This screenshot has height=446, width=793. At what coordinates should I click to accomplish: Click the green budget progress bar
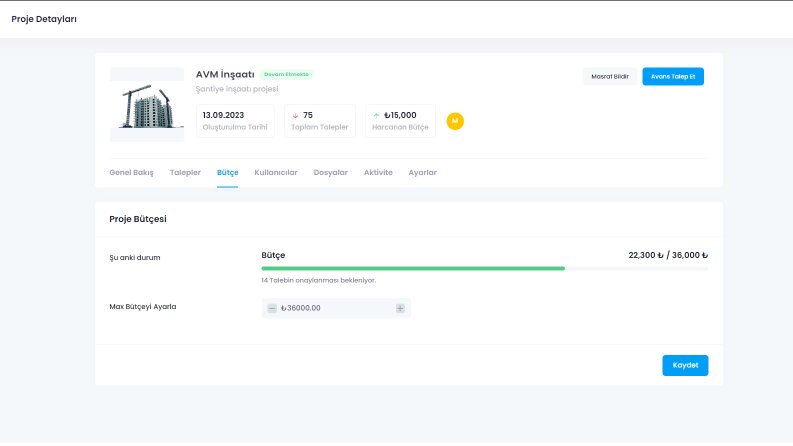[413, 269]
